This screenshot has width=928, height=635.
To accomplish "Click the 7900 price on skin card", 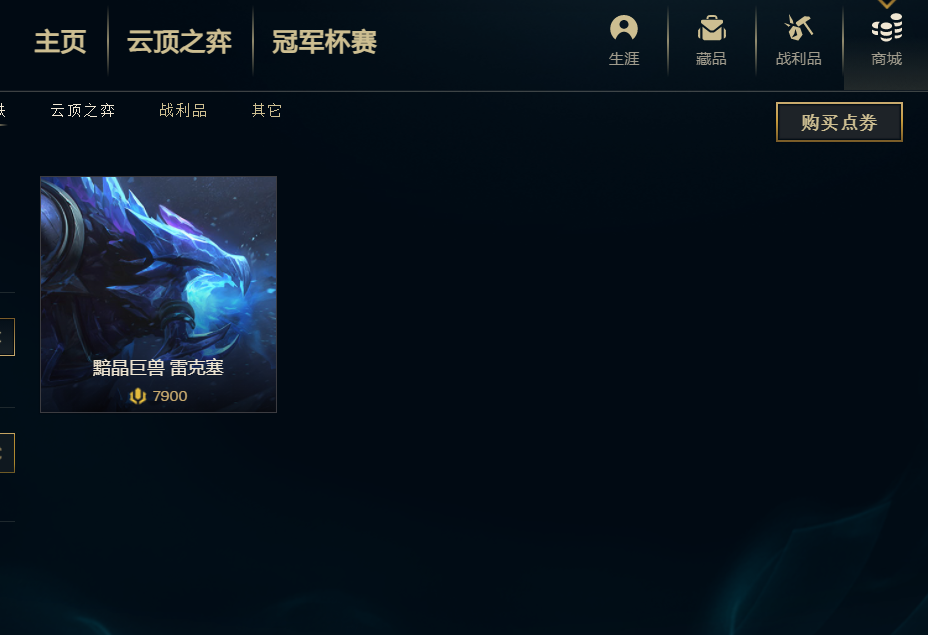I will (170, 396).
